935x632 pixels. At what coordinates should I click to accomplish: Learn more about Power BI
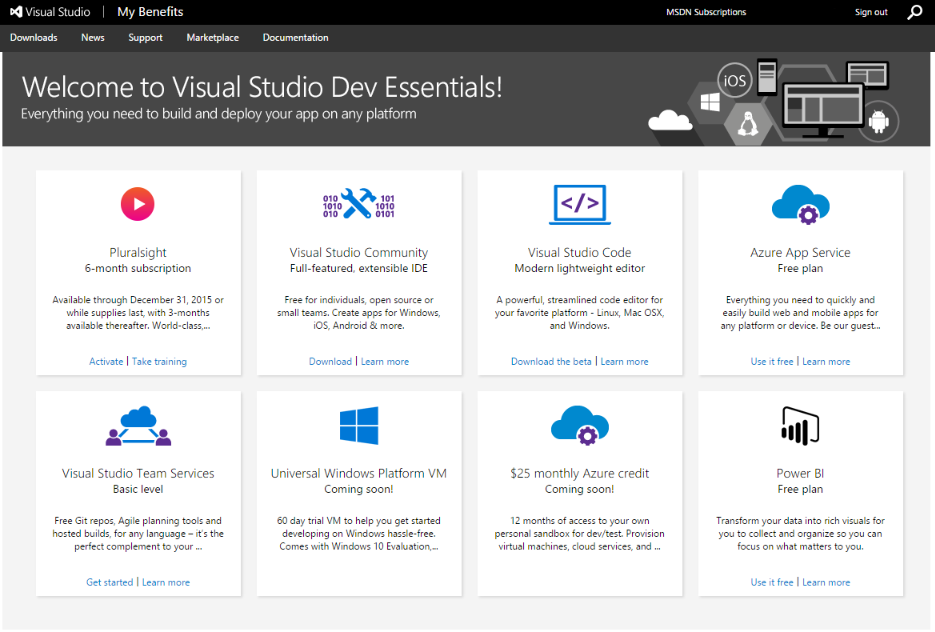pos(826,582)
